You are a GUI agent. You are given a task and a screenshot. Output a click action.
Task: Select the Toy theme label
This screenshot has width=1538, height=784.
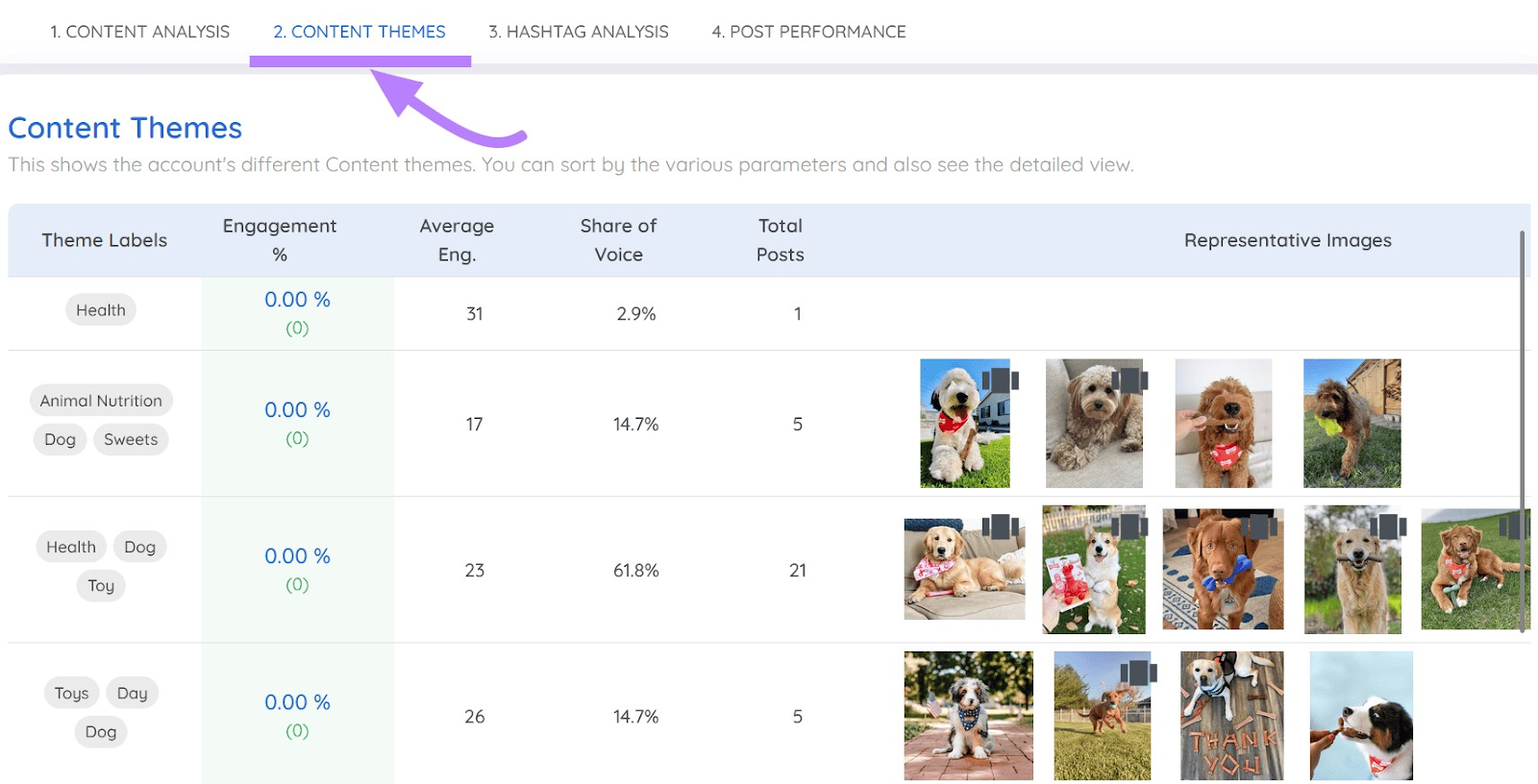pos(101,585)
